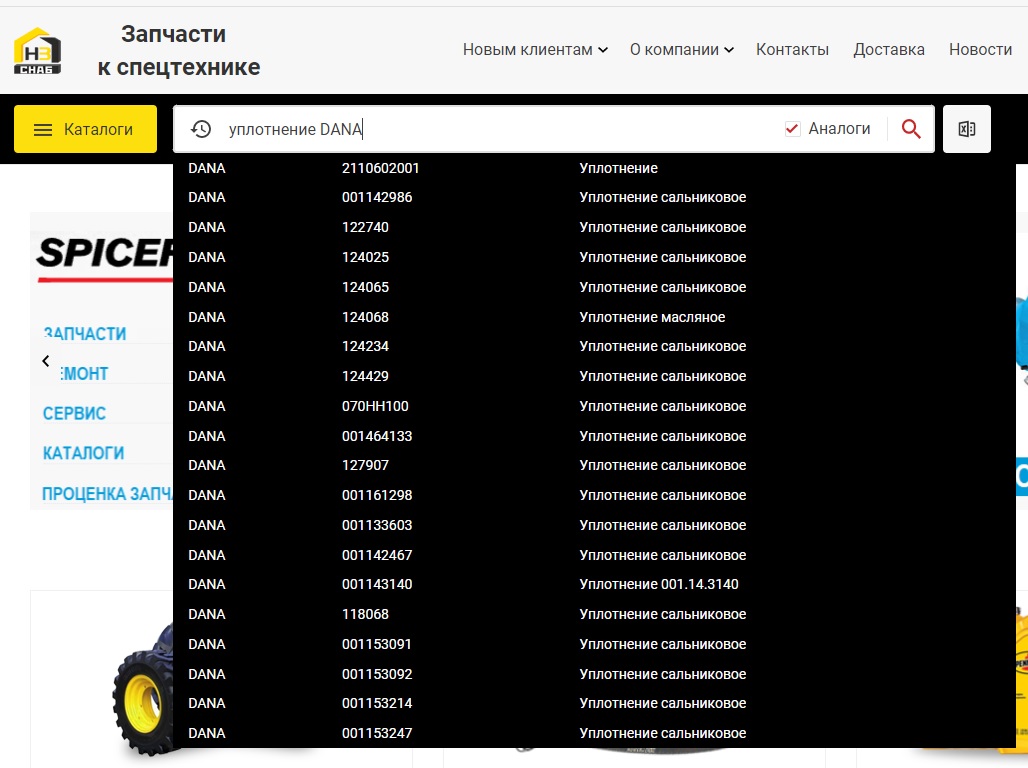This screenshot has width=1028, height=768.
Task: Click the NZ Snab logo icon
Action: 37,50
